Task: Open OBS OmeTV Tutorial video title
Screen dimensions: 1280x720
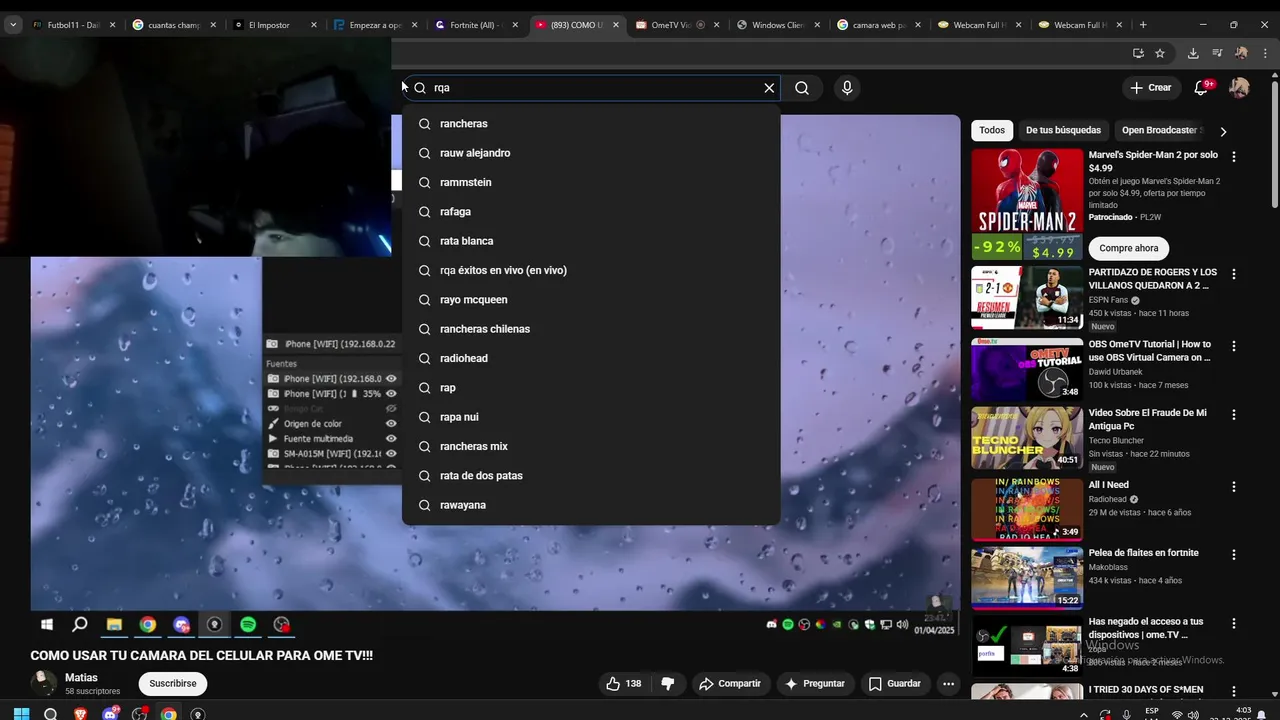Action: pyautogui.click(x=1150, y=351)
